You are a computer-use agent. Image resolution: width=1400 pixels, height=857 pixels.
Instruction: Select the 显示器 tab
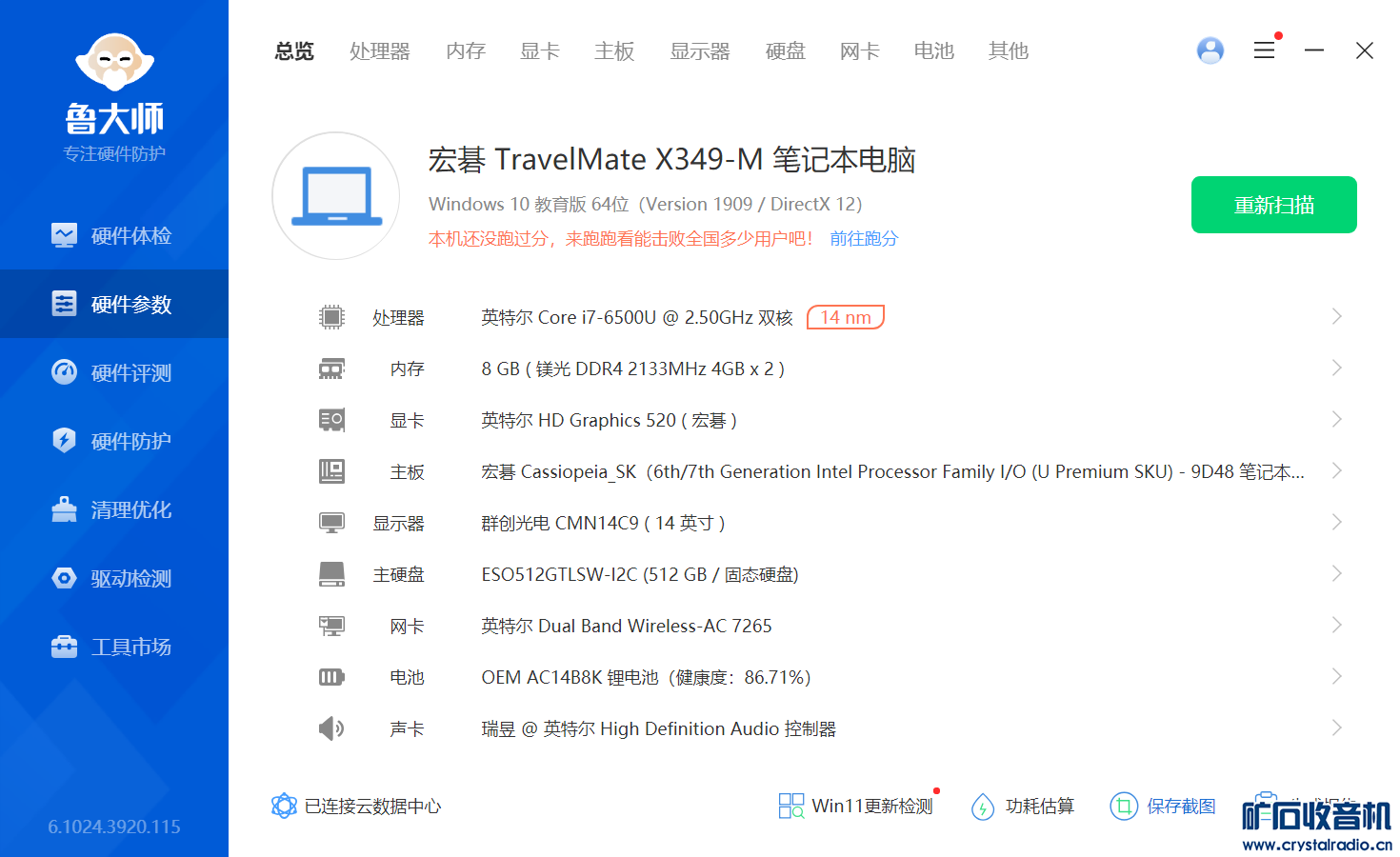700,50
